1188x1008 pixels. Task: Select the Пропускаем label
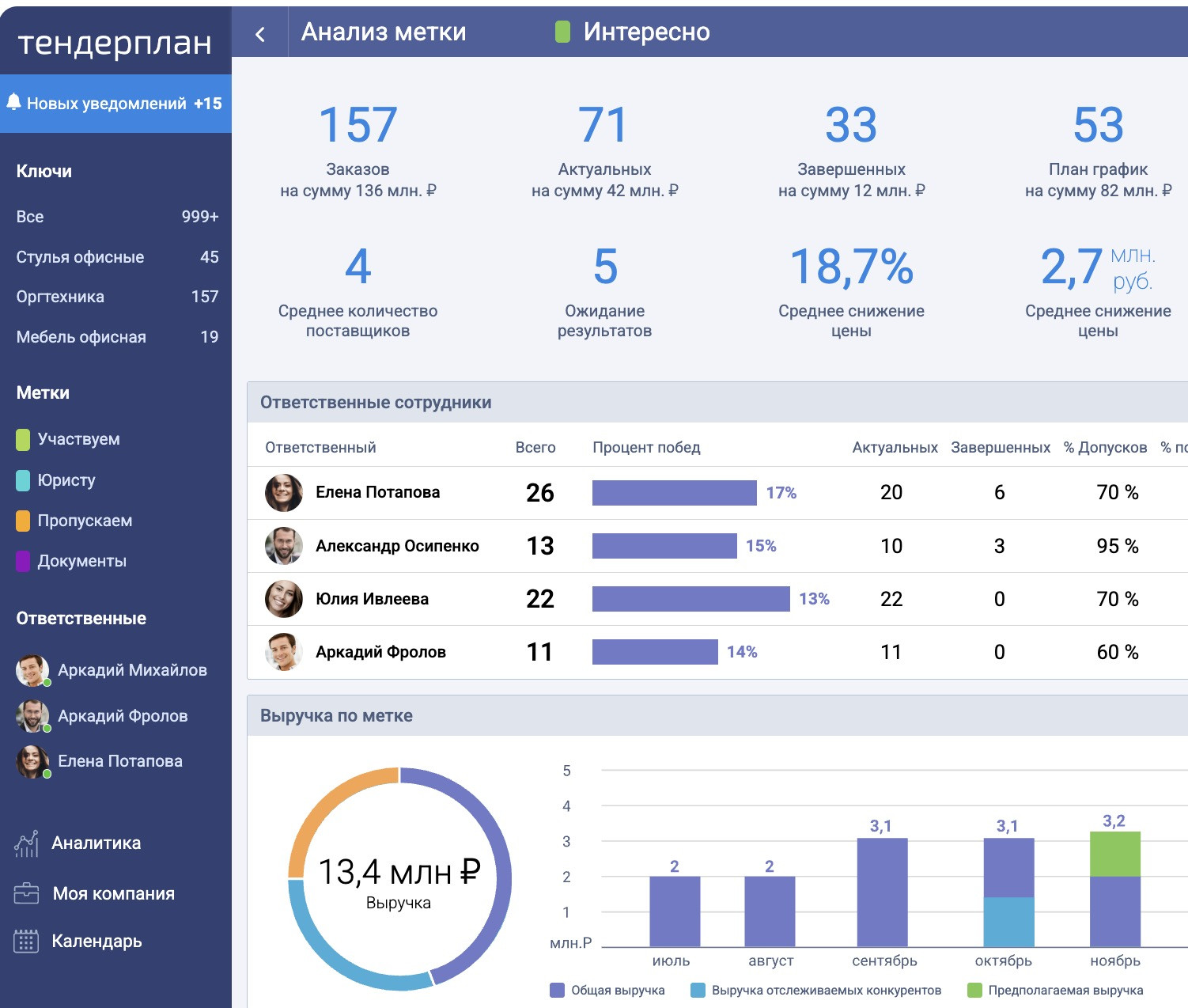tap(85, 521)
